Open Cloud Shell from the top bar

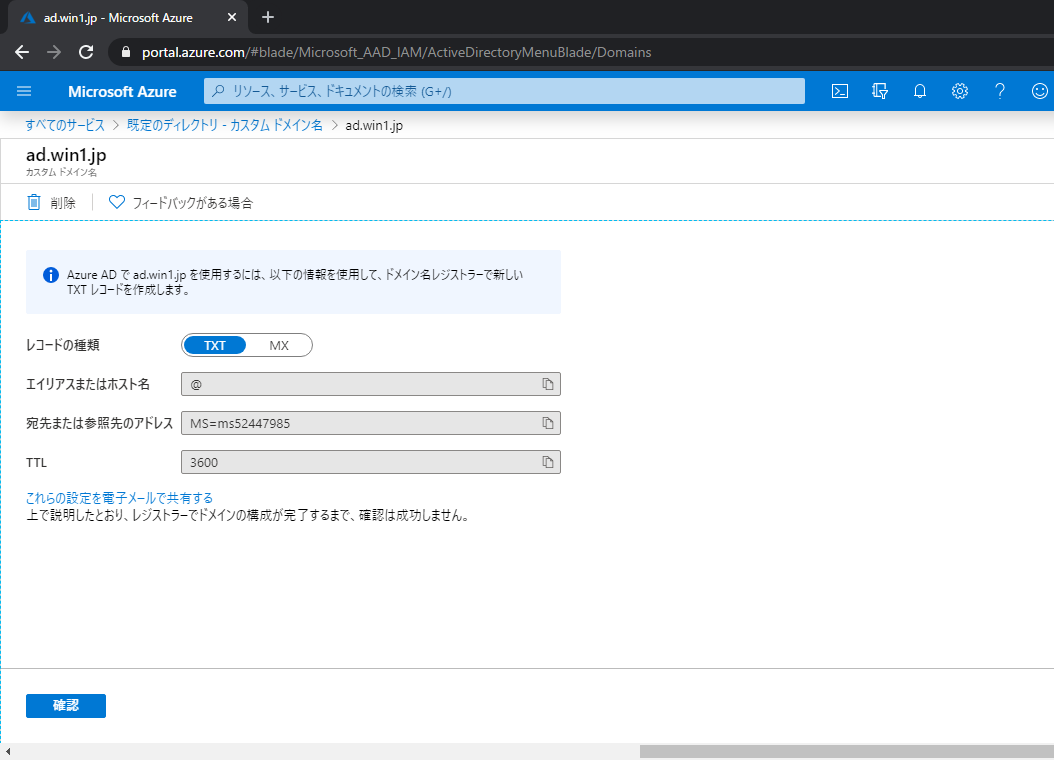(x=840, y=91)
